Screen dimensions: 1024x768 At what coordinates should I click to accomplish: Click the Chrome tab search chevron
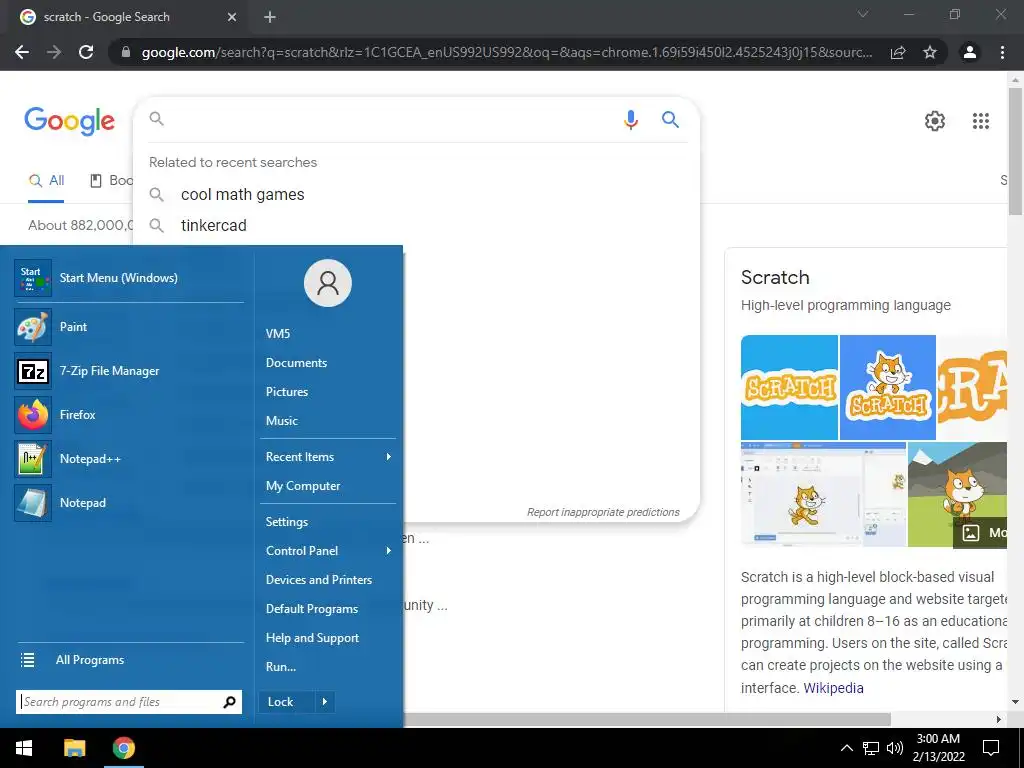863,14
